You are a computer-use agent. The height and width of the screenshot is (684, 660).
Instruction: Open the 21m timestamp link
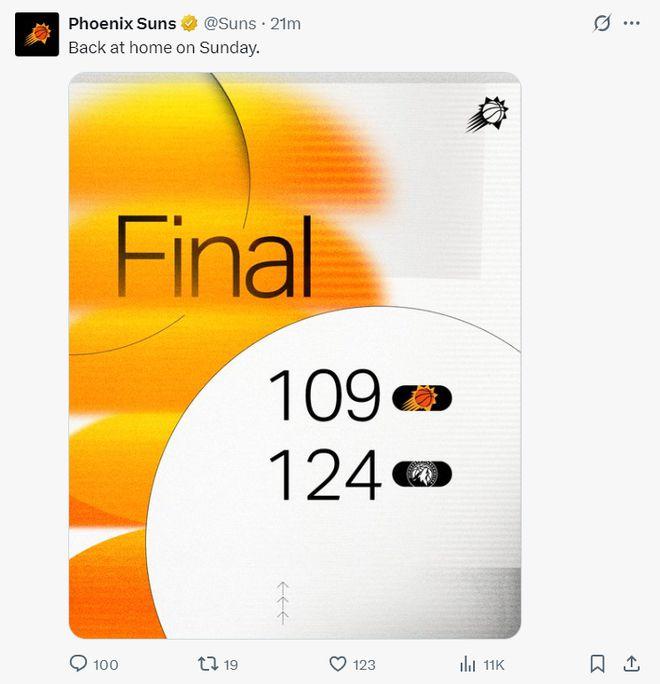(x=285, y=24)
